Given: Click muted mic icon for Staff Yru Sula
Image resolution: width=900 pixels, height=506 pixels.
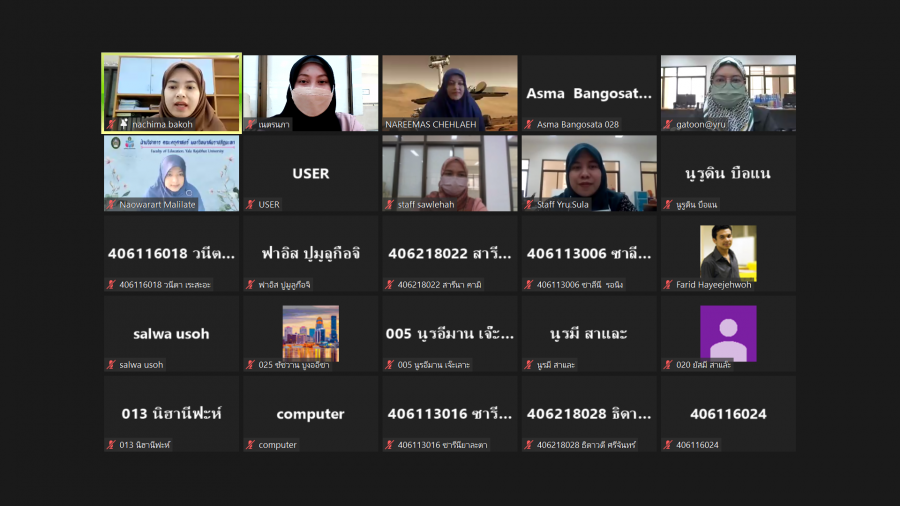Looking at the screenshot, I should 529,204.
